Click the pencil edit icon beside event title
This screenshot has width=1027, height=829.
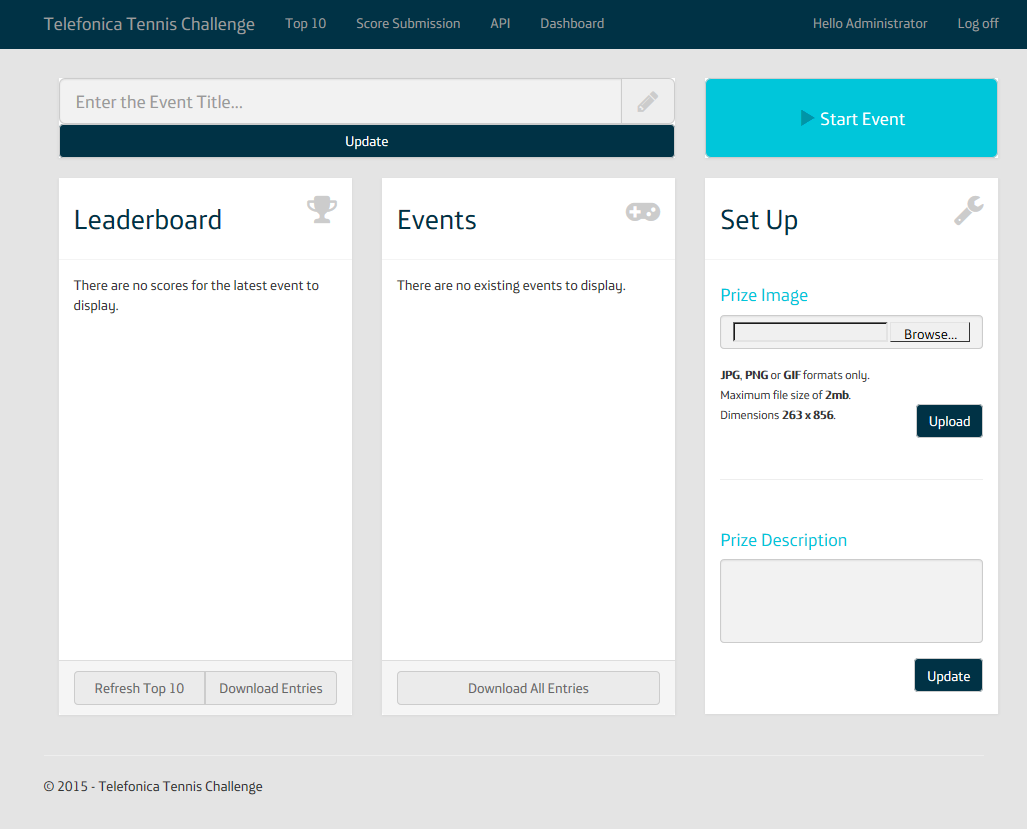point(647,101)
